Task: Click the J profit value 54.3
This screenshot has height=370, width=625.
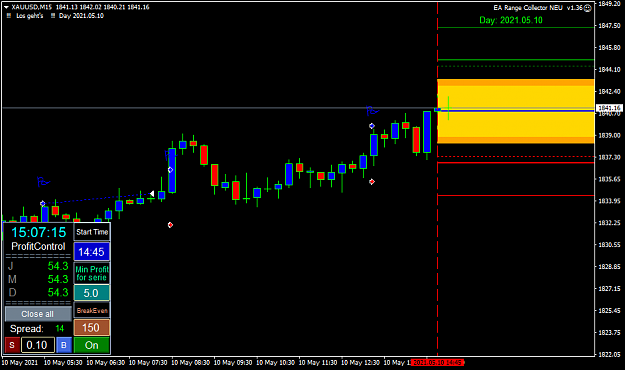Action: [58, 266]
